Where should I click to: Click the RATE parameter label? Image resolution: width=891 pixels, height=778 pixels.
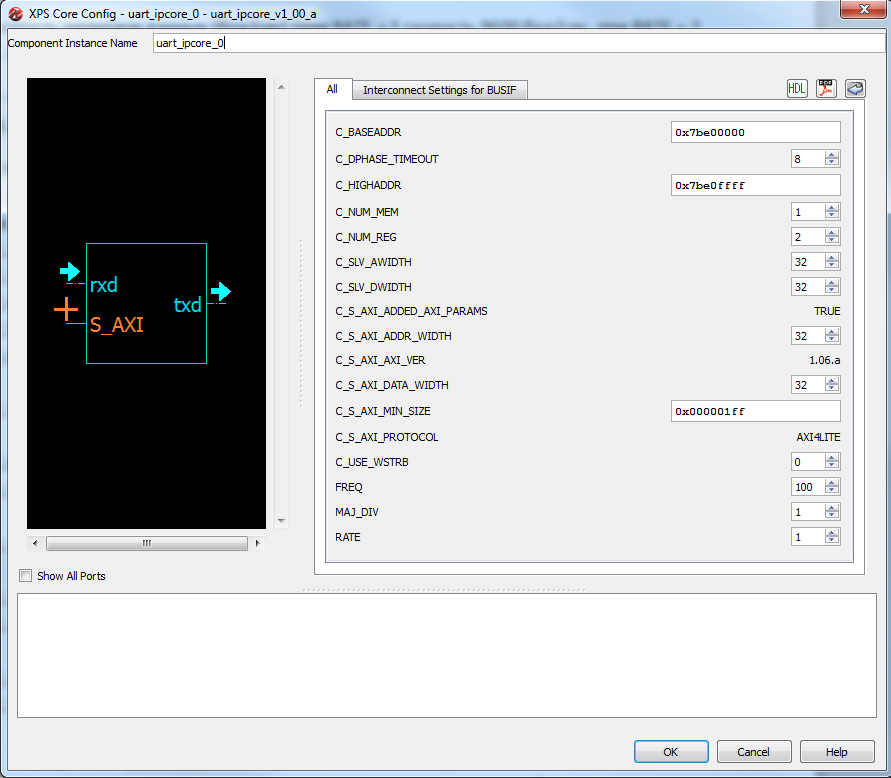tap(348, 537)
